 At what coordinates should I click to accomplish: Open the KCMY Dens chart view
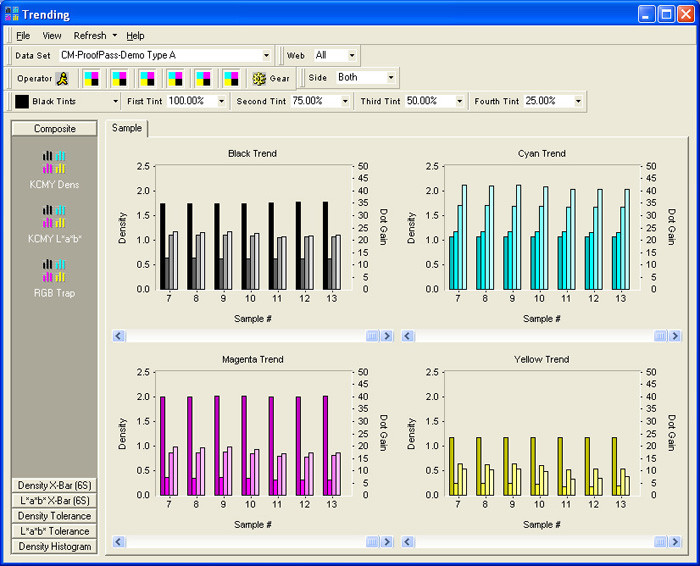point(54,163)
